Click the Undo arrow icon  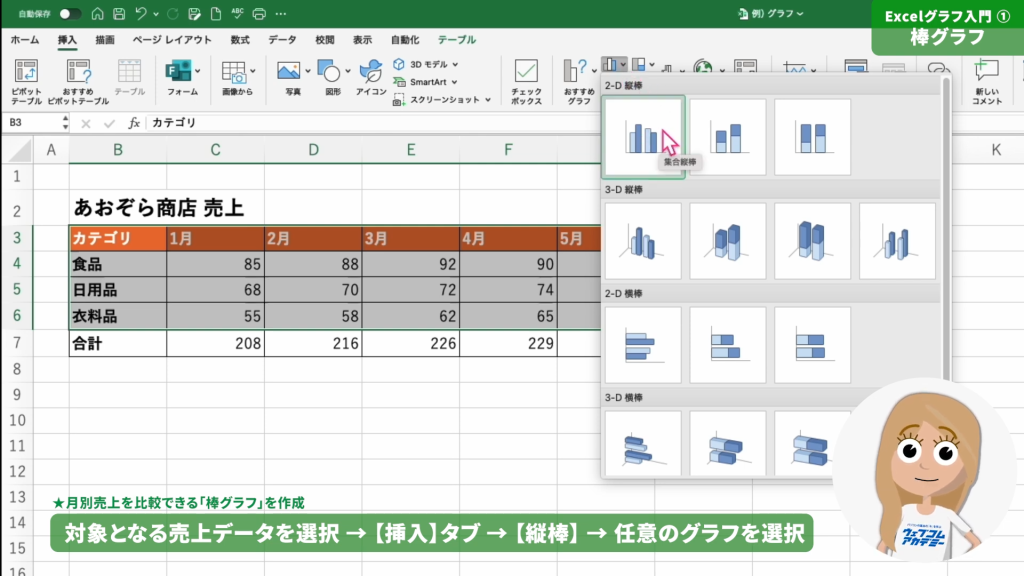click(x=141, y=14)
